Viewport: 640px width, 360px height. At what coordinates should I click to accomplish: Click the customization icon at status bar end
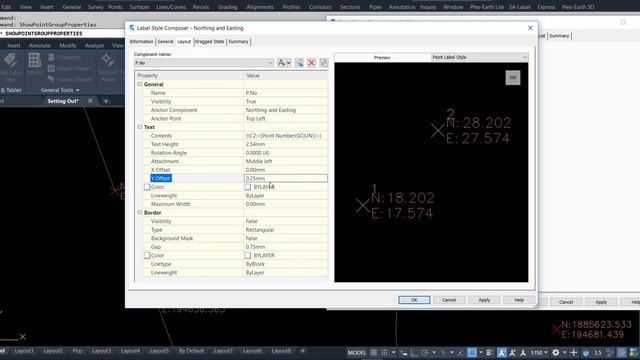[x=634, y=353]
